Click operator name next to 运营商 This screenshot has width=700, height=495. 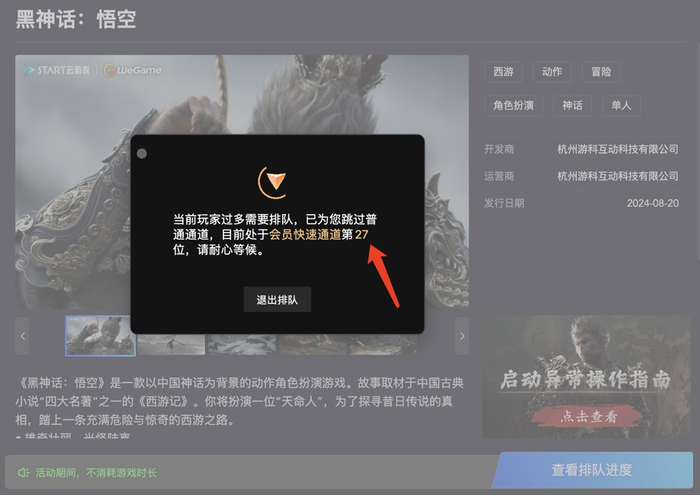pos(618,176)
